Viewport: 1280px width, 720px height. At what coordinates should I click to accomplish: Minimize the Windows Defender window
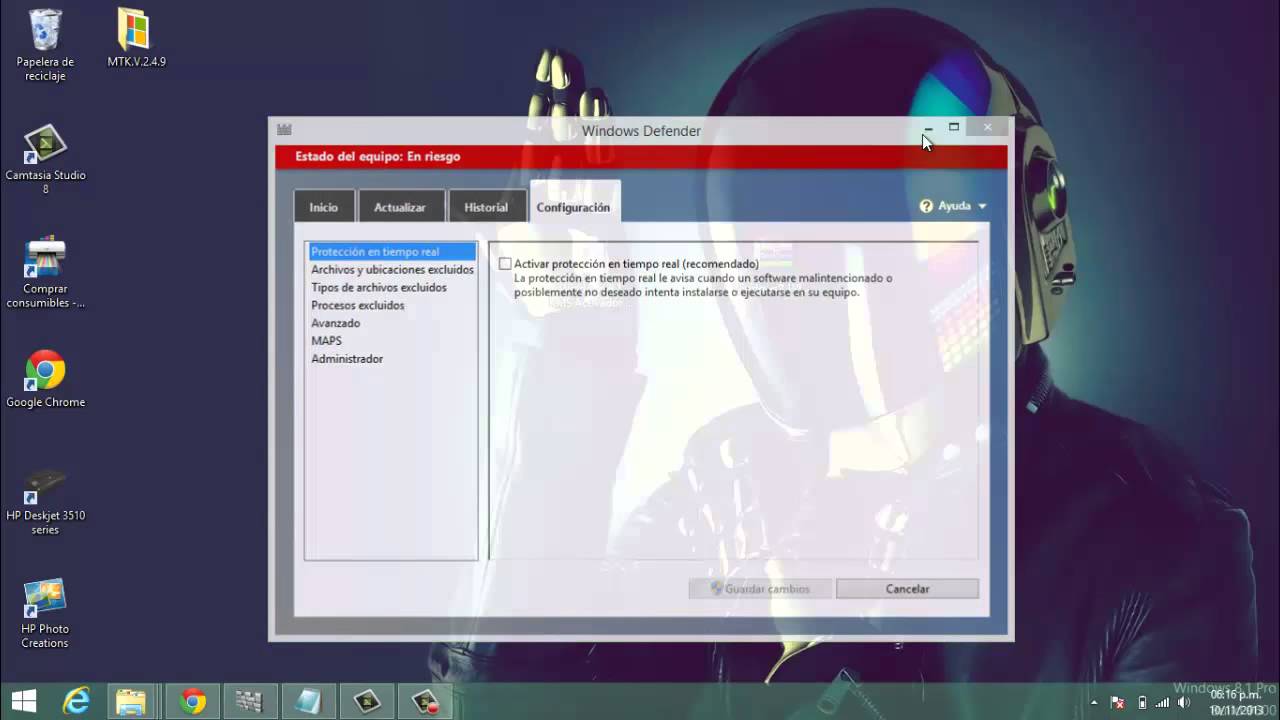(929, 128)
